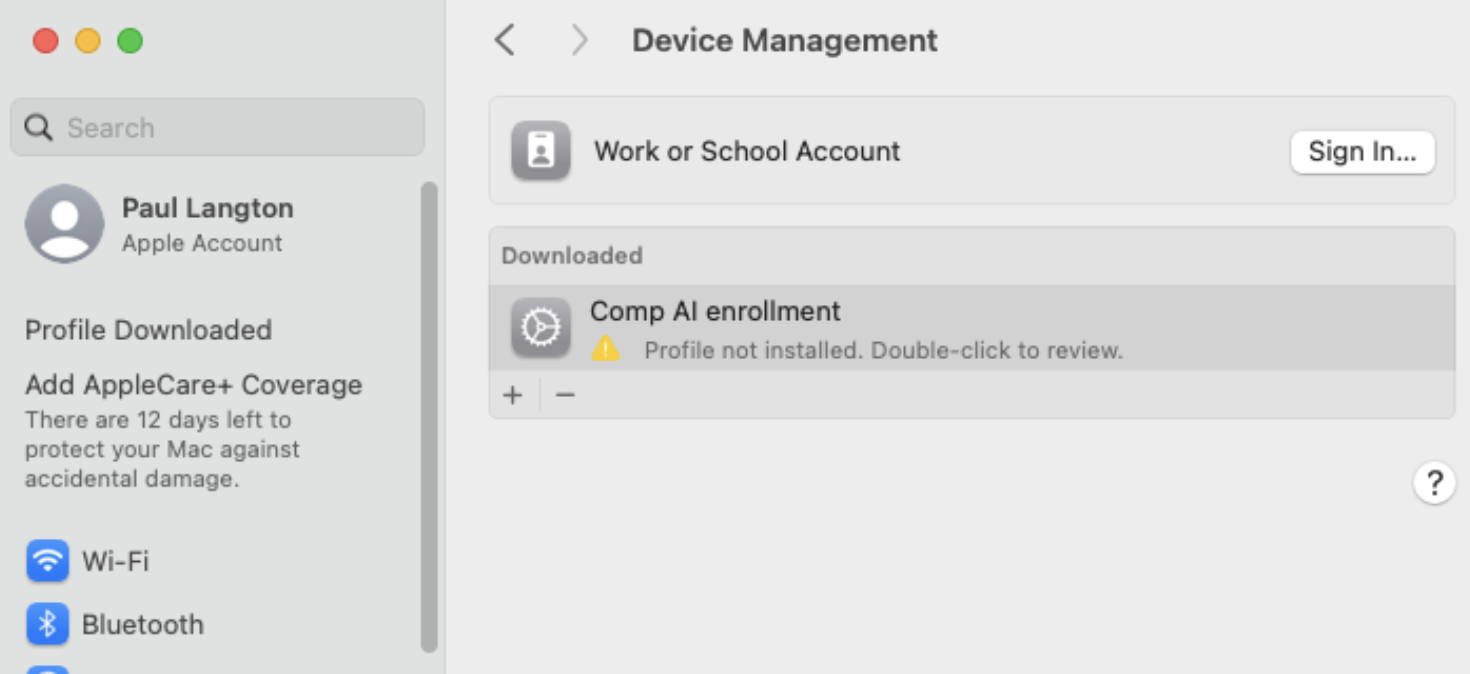1470x674 pixels.
Task: Click the Sign In button
Action: point(1362,151)
